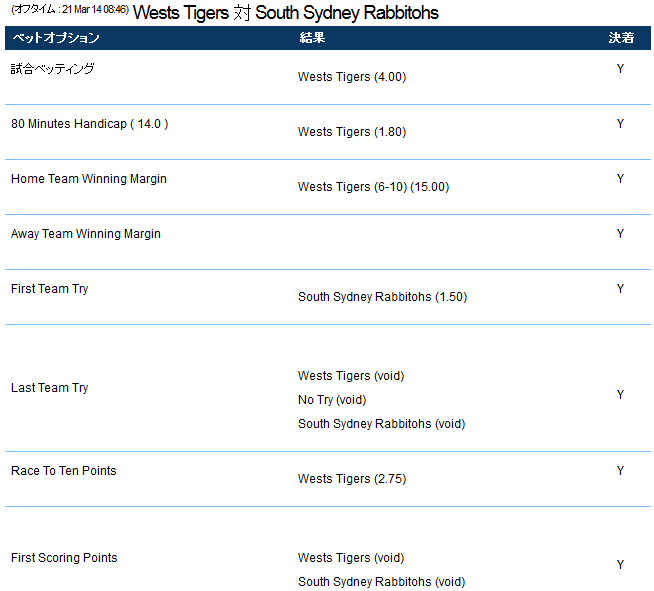
Task: Select the Last Team Try label
Action: pyautogui.click(x=49, y=388)
